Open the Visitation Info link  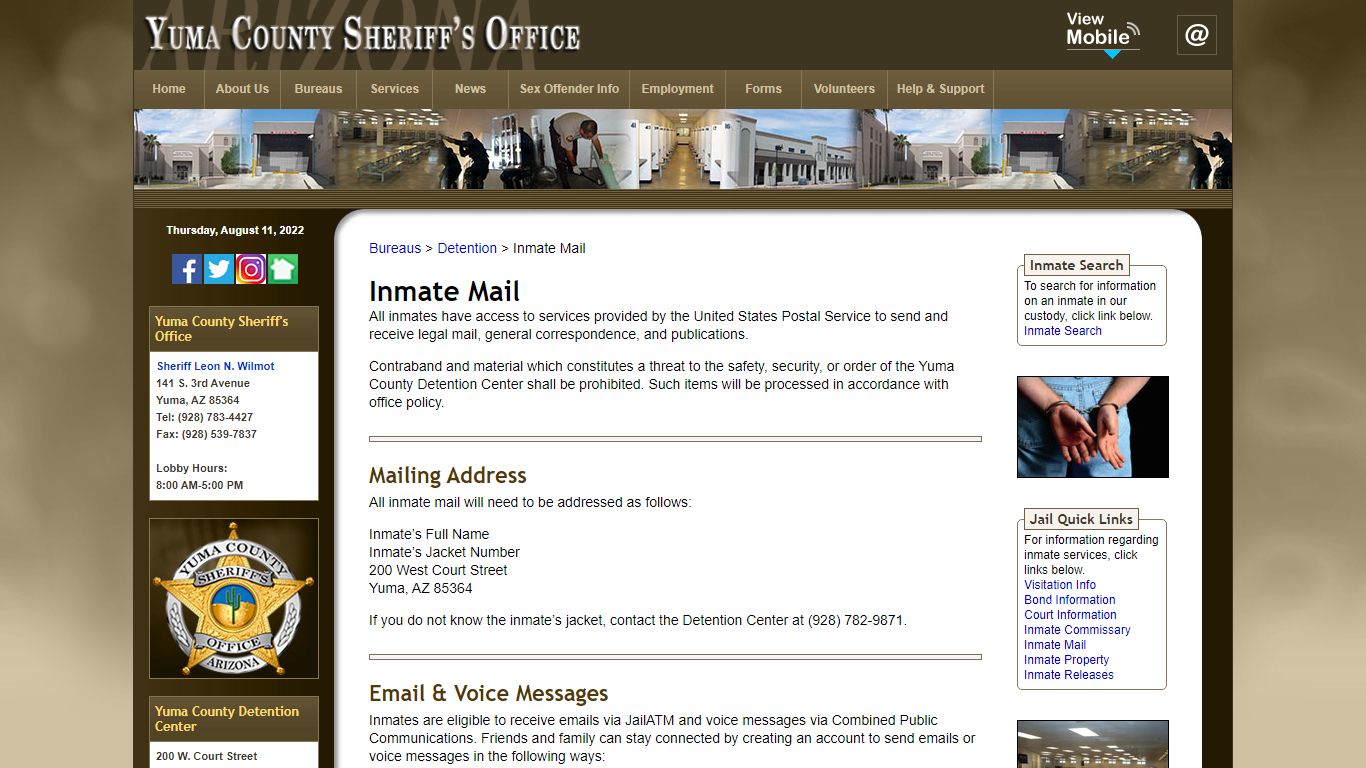(x=1060, y=585)
